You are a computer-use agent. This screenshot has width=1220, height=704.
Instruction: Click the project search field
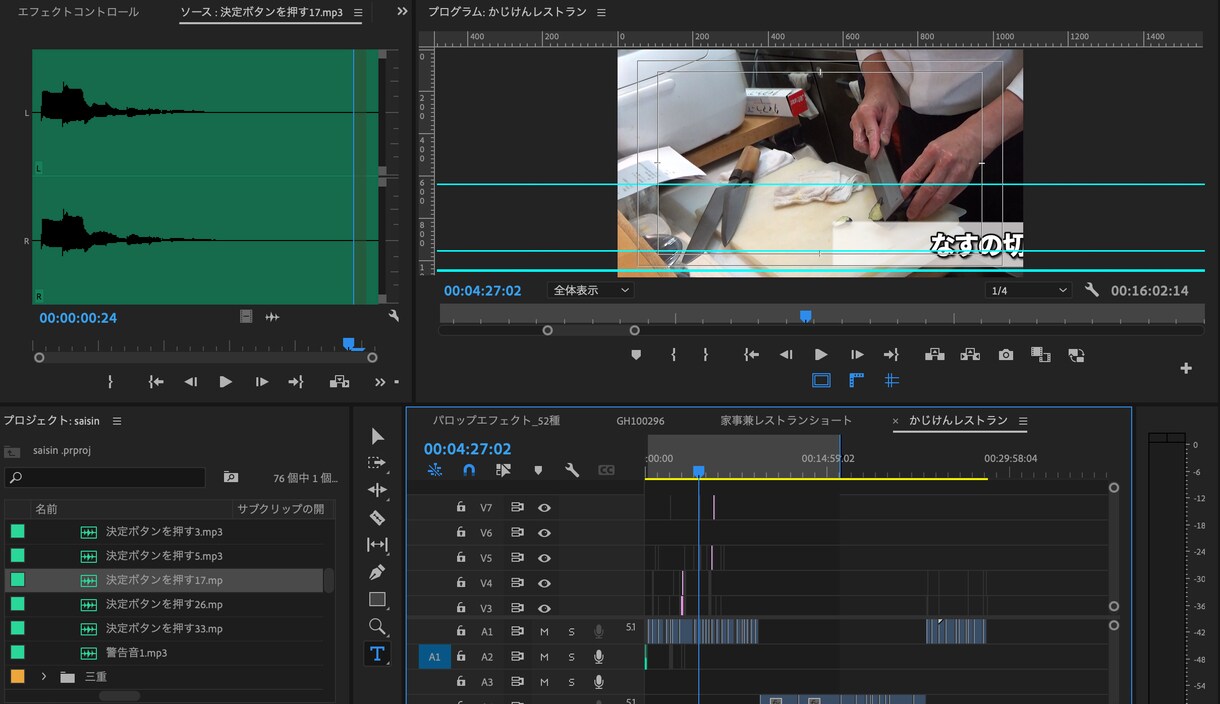pos(104,477)
